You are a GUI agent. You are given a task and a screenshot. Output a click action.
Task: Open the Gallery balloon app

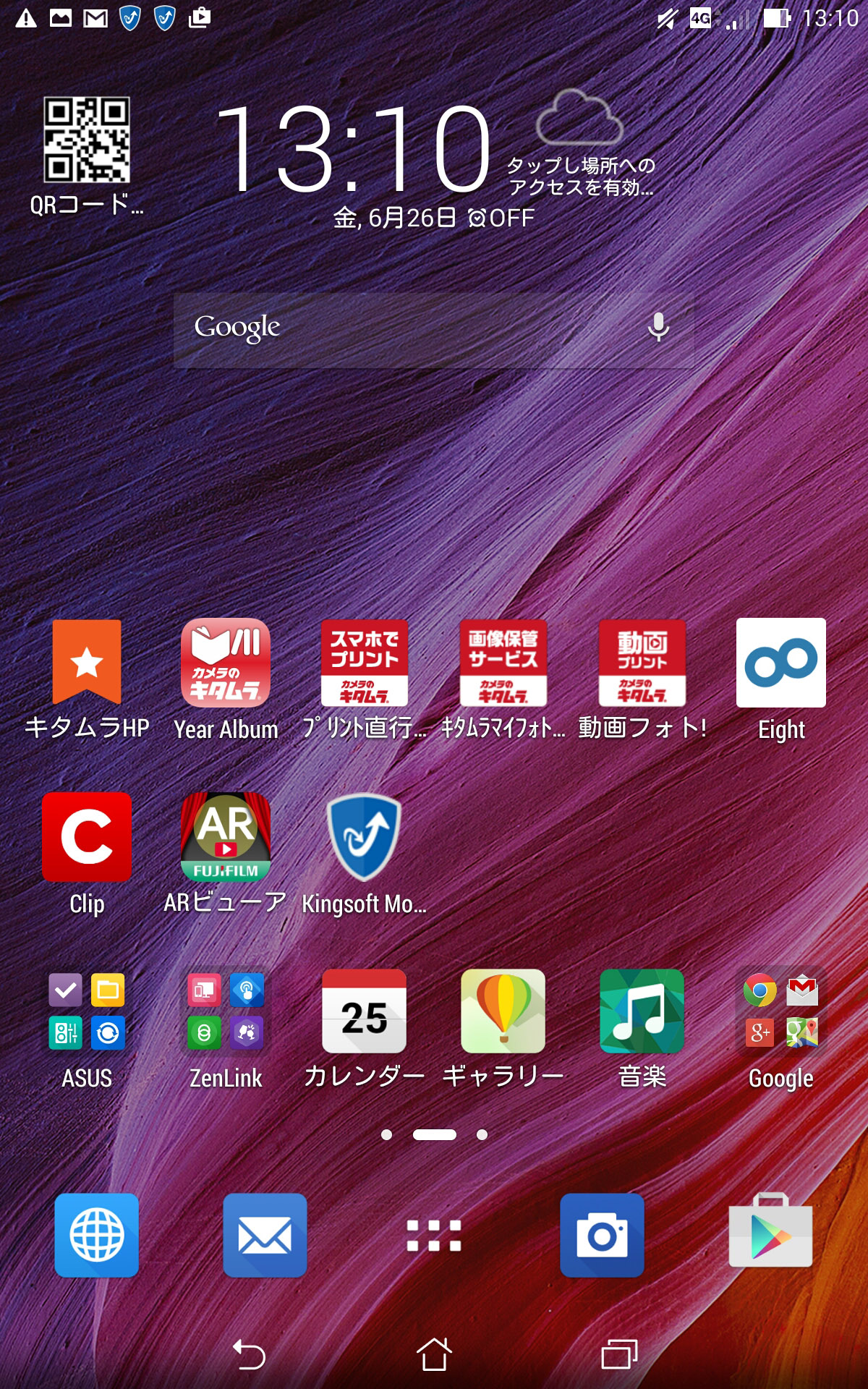click(x=503, y=1011)
